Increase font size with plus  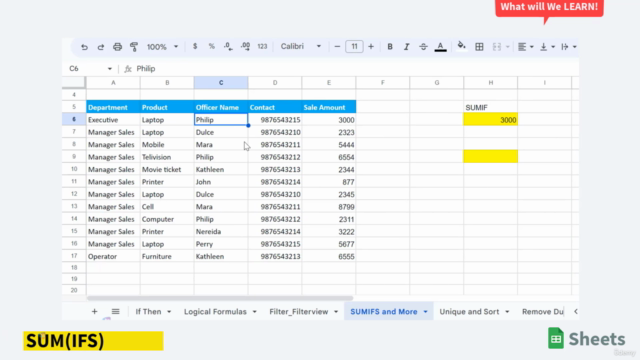tap(371, 47)
